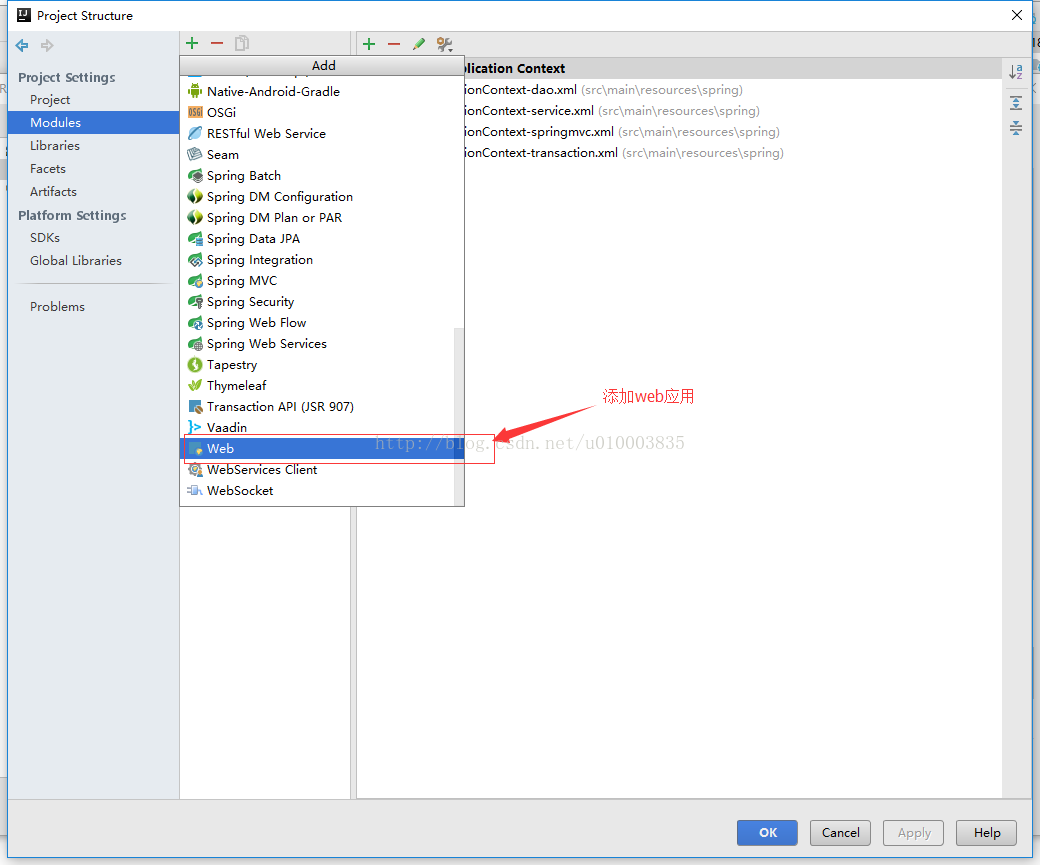1040x865 pixels.
Task: Click the sort alphabetically icon
Action: (1015, 72)
